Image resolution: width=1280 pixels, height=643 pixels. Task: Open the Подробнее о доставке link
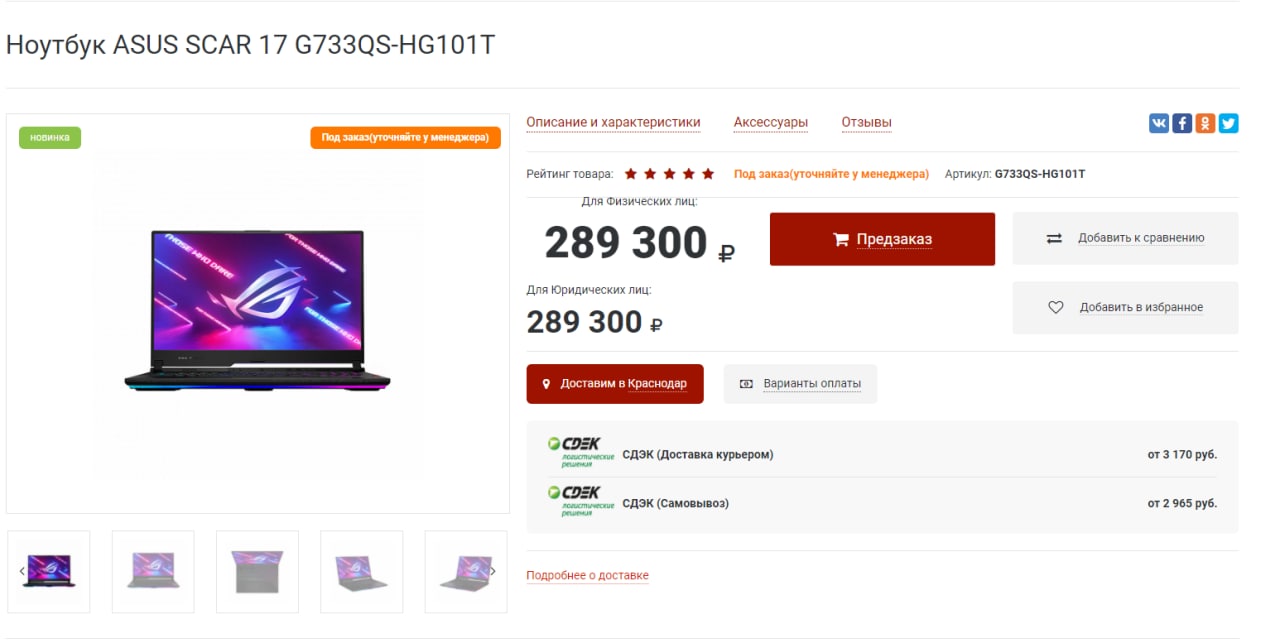[587, 576]
